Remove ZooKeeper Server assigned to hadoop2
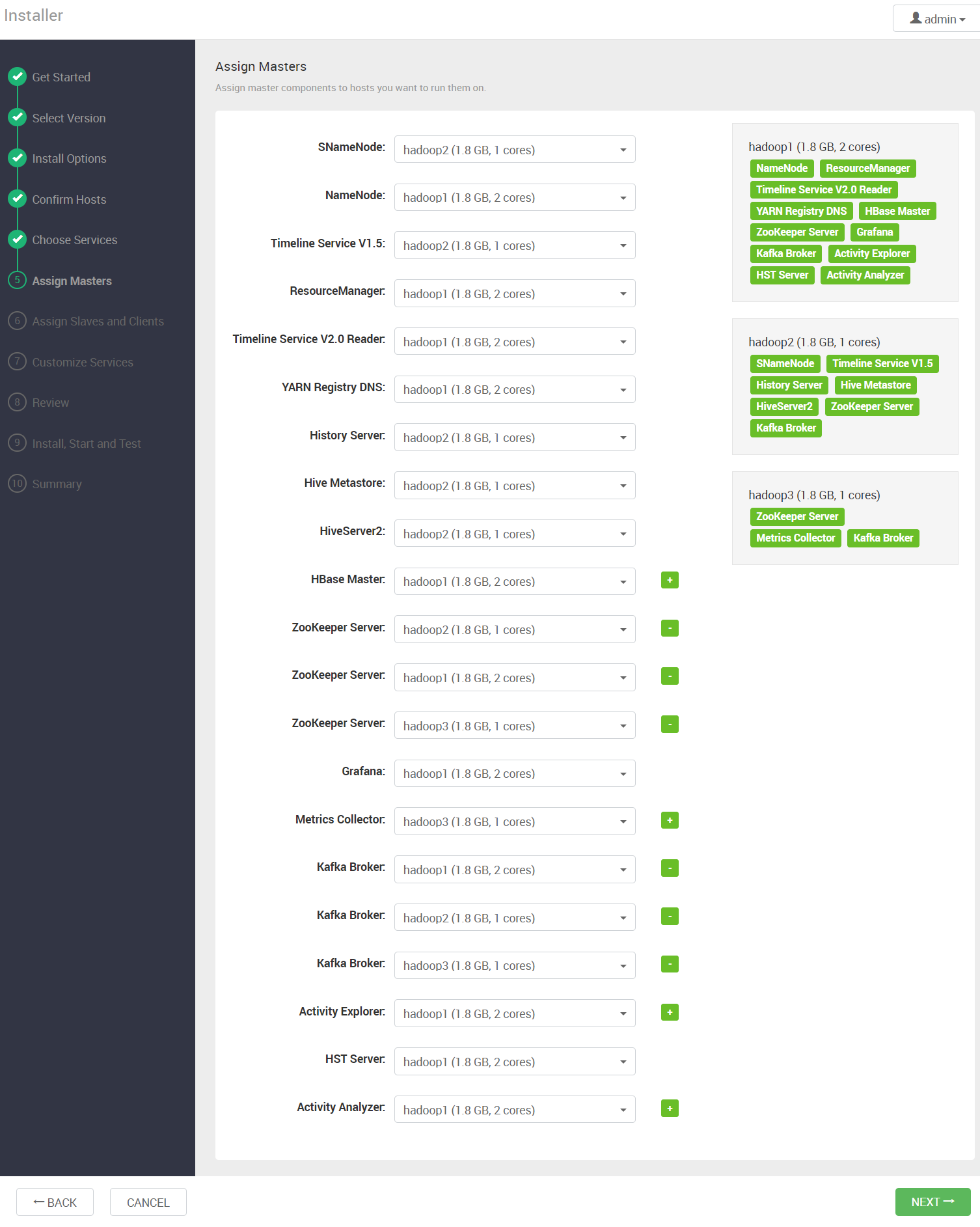 [x=670, y=628]
